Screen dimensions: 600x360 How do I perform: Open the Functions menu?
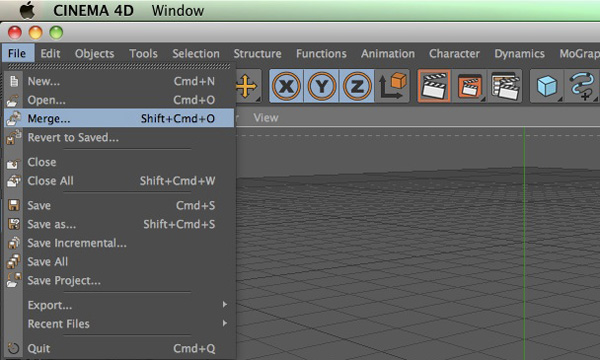tap(321, 54)
